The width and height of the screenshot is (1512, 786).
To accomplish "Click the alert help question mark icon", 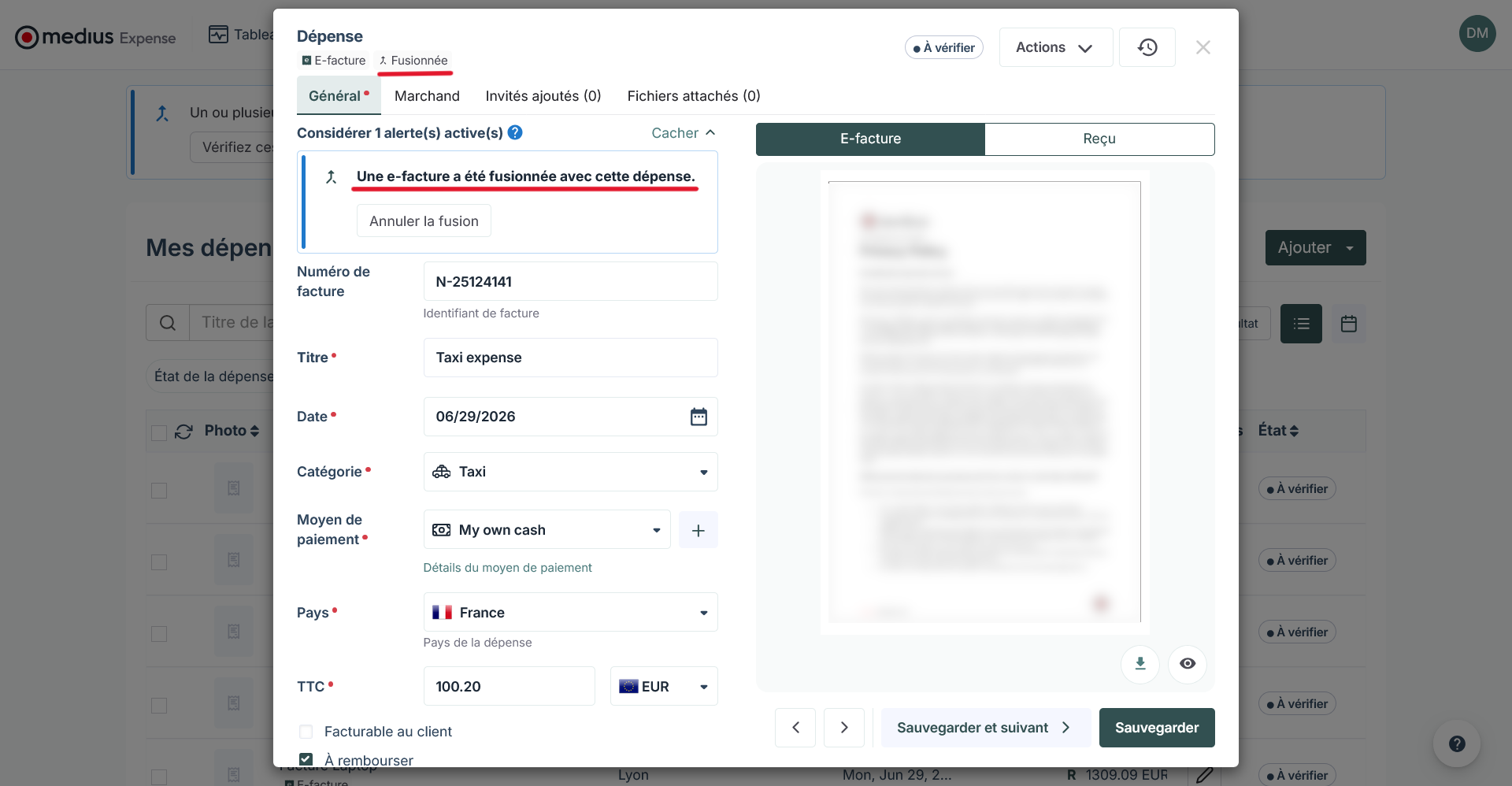I will (515, 132).
